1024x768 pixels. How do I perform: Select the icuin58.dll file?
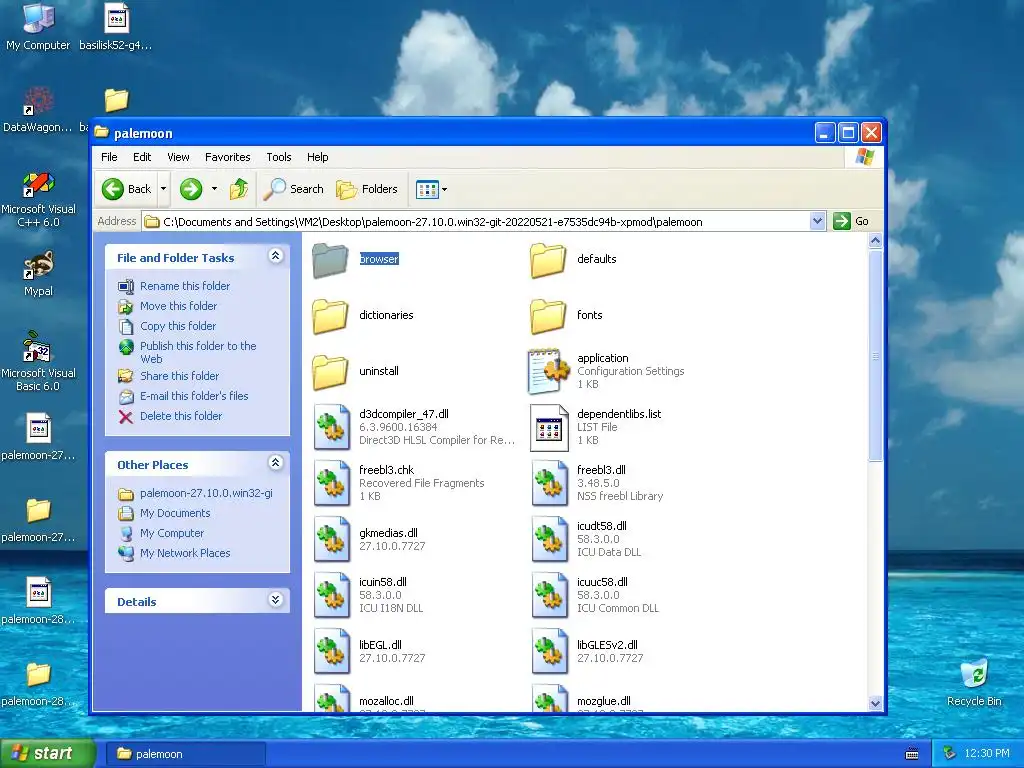coord(332,596)
